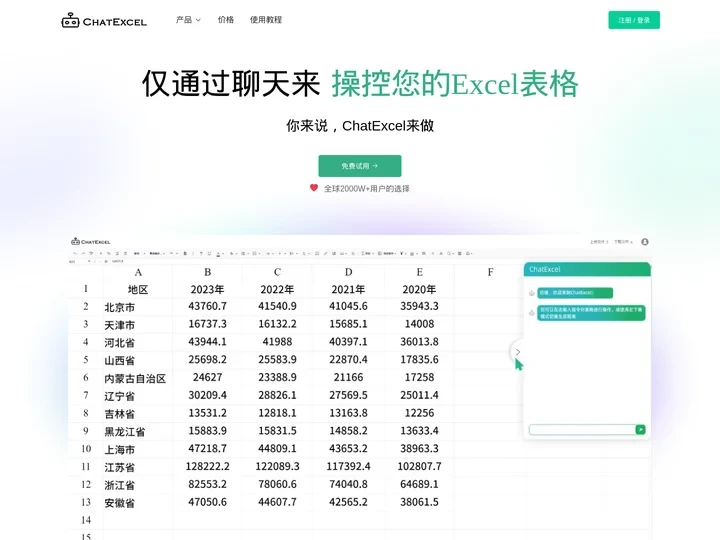Click the cell with value 43760.7
This screenshot has width=720, height=540.
tap(208, 306)
